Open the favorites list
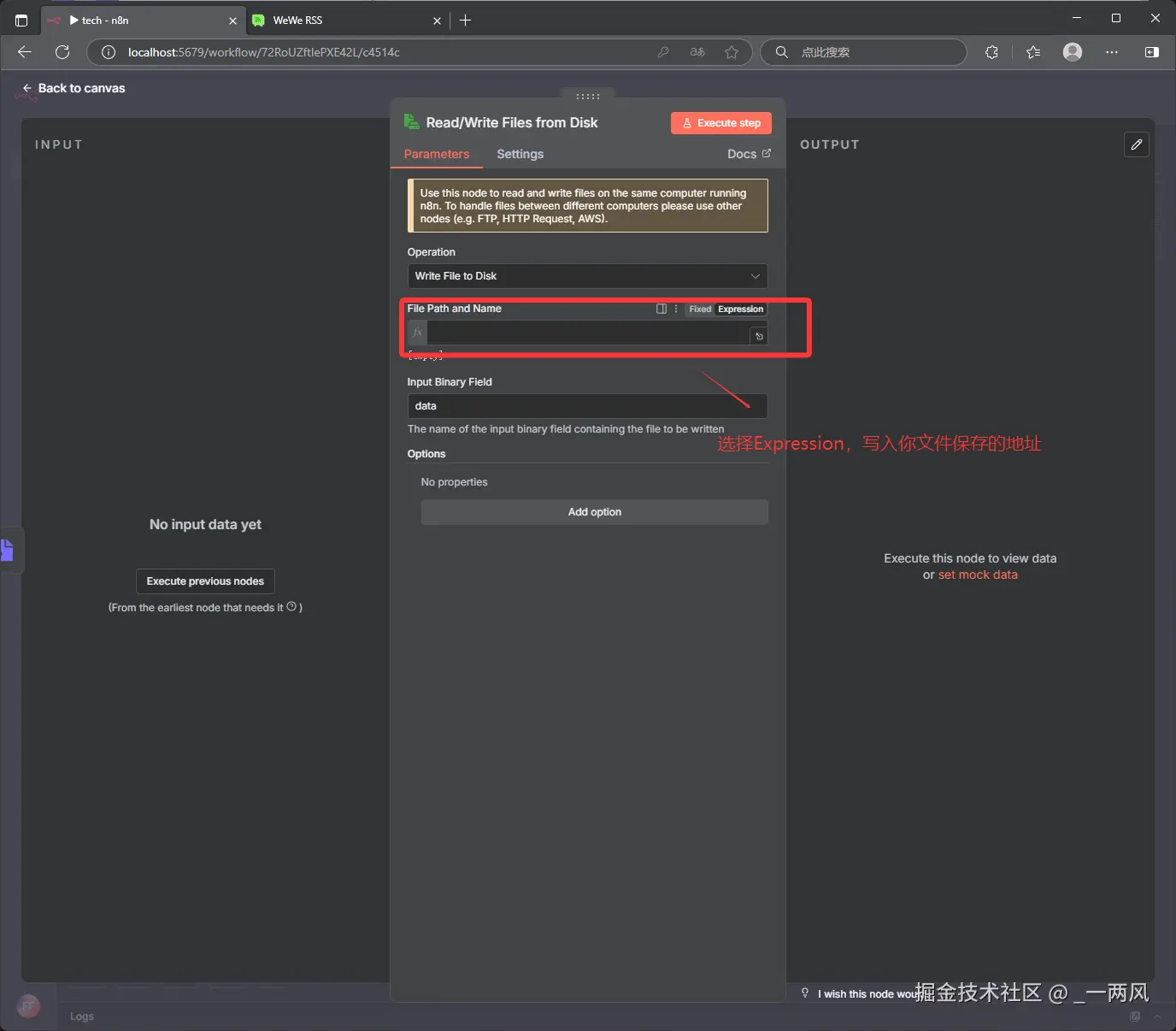This screenshot has width=1176, height=1031. click(1033, 52)
